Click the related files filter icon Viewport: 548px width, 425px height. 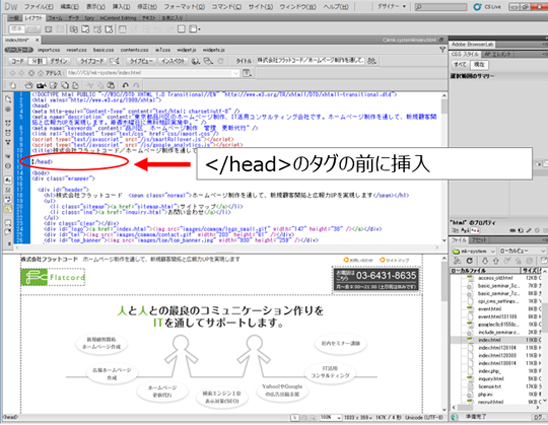442,50
